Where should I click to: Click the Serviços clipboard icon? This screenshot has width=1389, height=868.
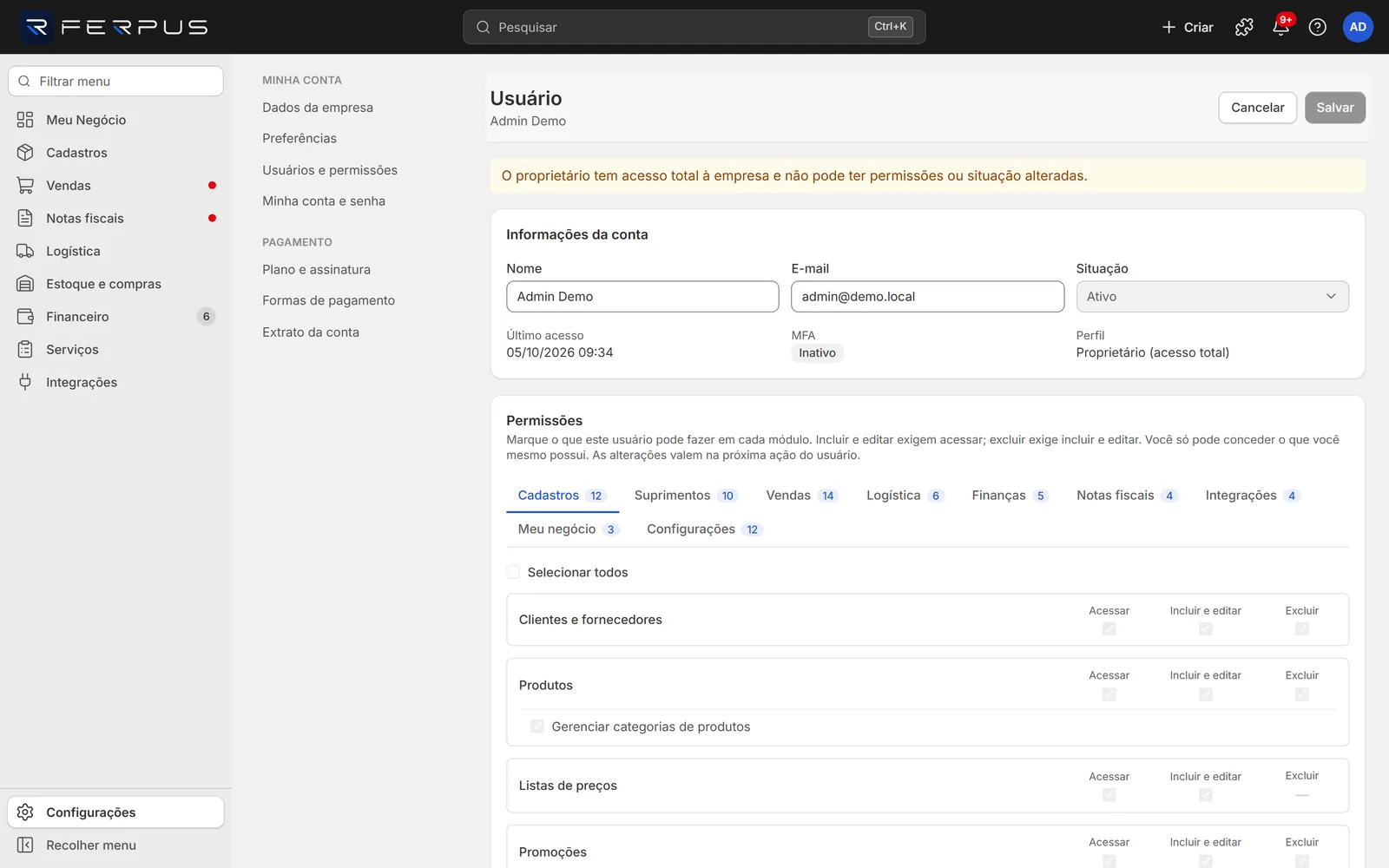25,350
